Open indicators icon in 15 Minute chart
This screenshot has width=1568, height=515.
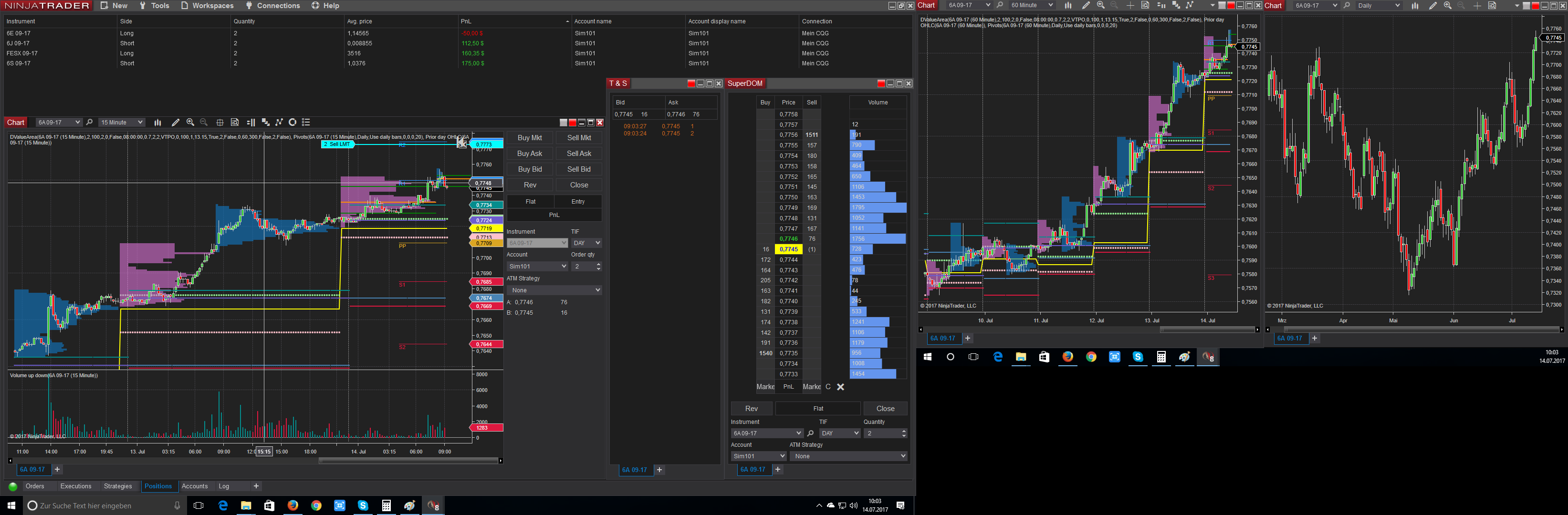279,122
